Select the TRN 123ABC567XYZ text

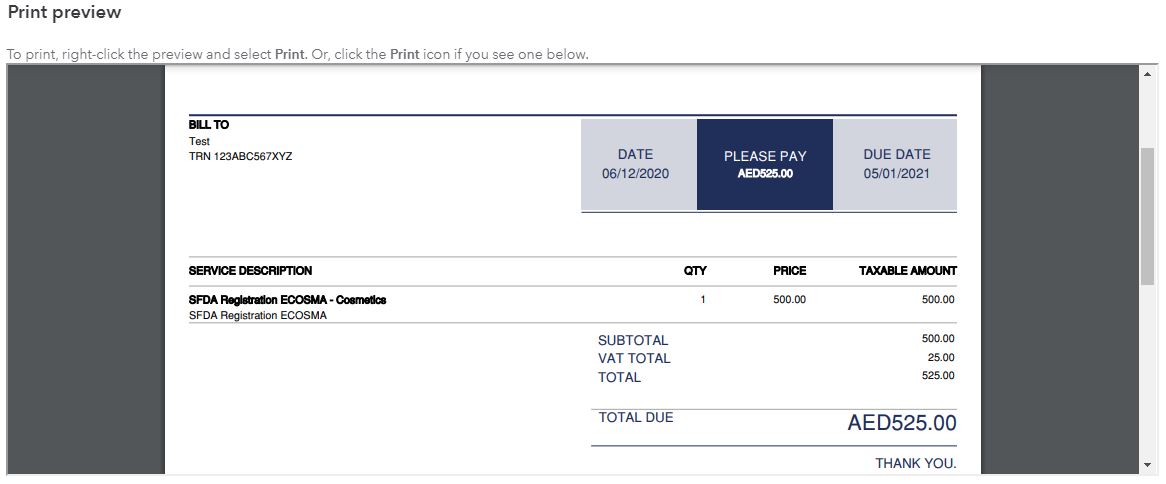(240, 156)
